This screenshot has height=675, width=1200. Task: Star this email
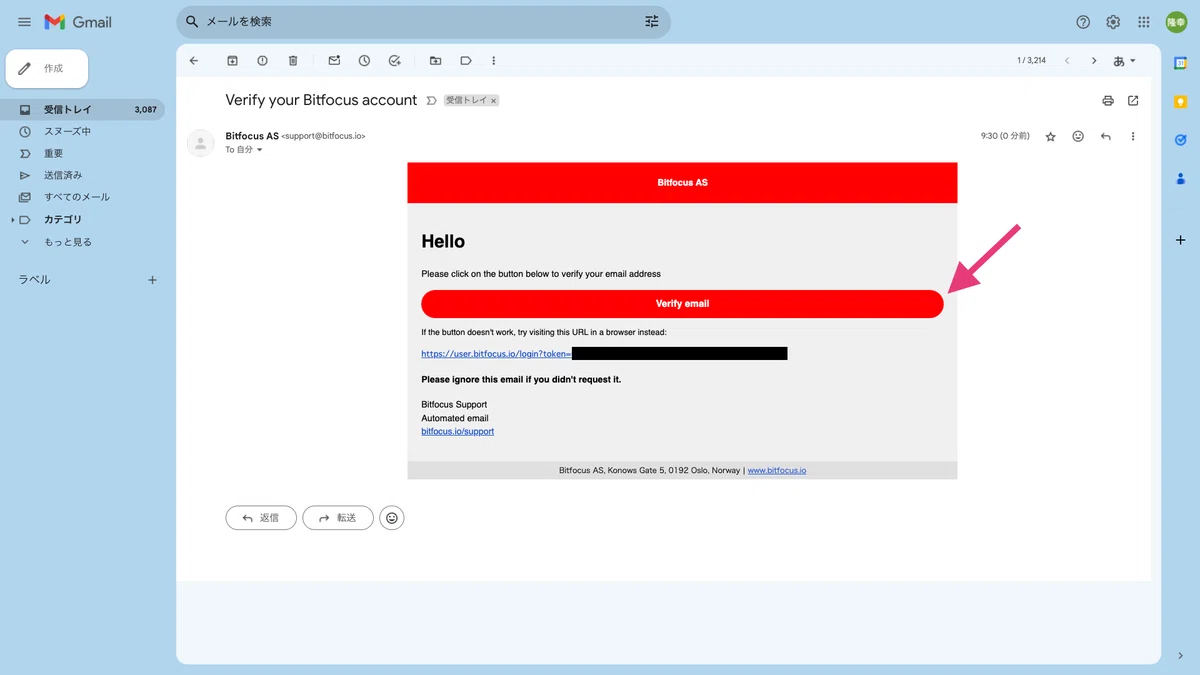pos(1051,137)
